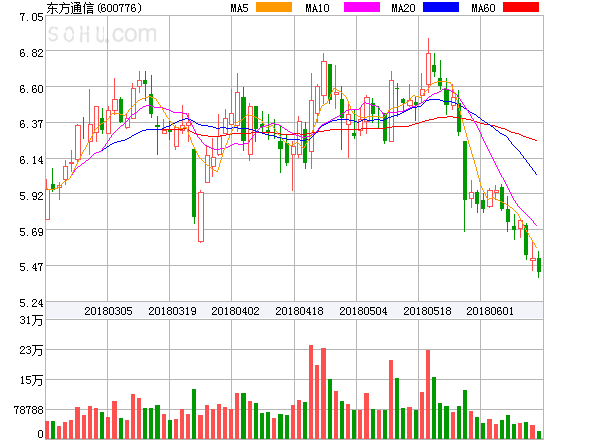Click the 5.24 price axis label

pyautogui.click(x=31, y=303)
